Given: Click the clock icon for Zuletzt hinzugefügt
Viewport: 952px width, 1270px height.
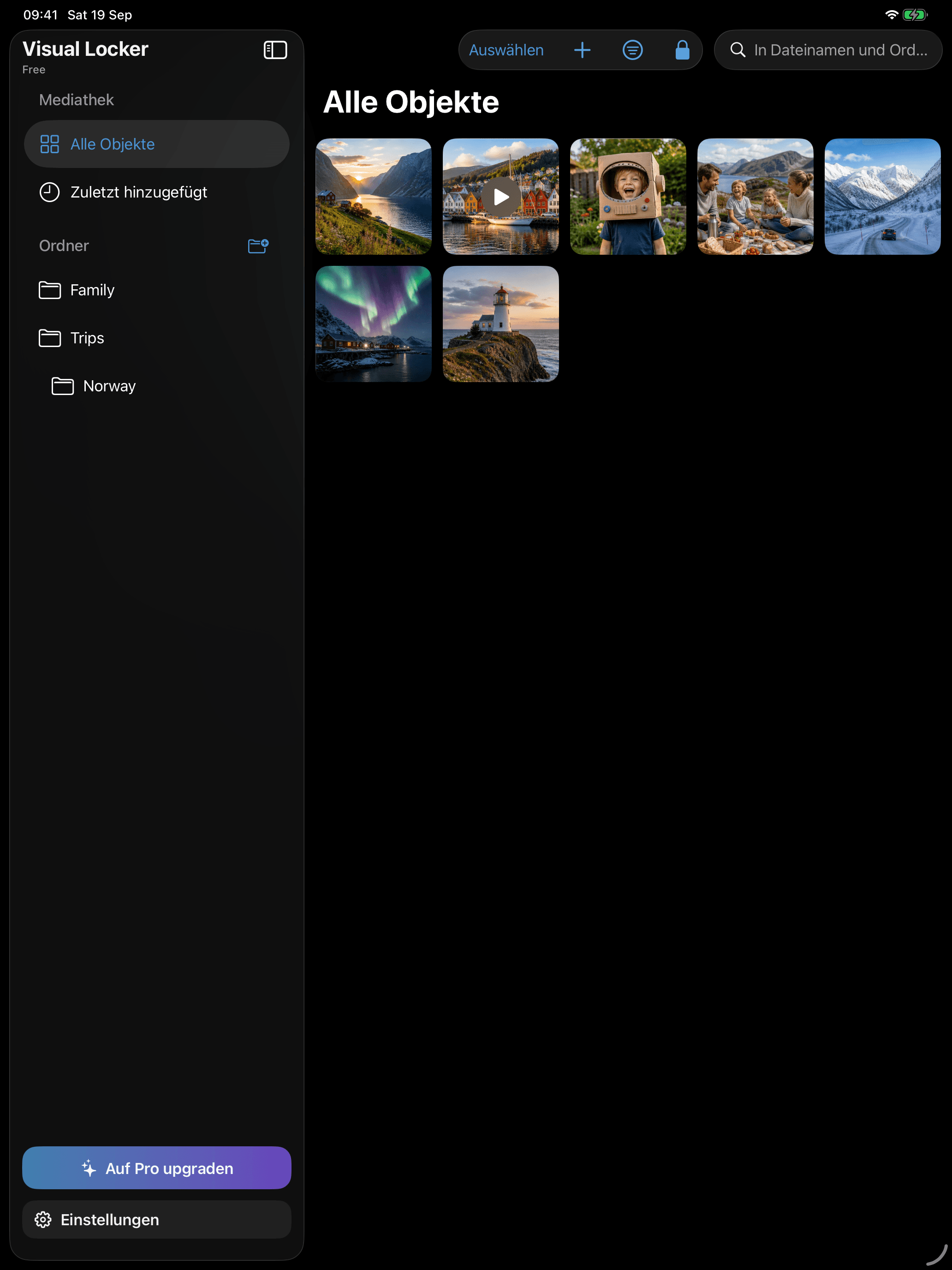Looking at the screenshot, I should (x=49, y=192).
